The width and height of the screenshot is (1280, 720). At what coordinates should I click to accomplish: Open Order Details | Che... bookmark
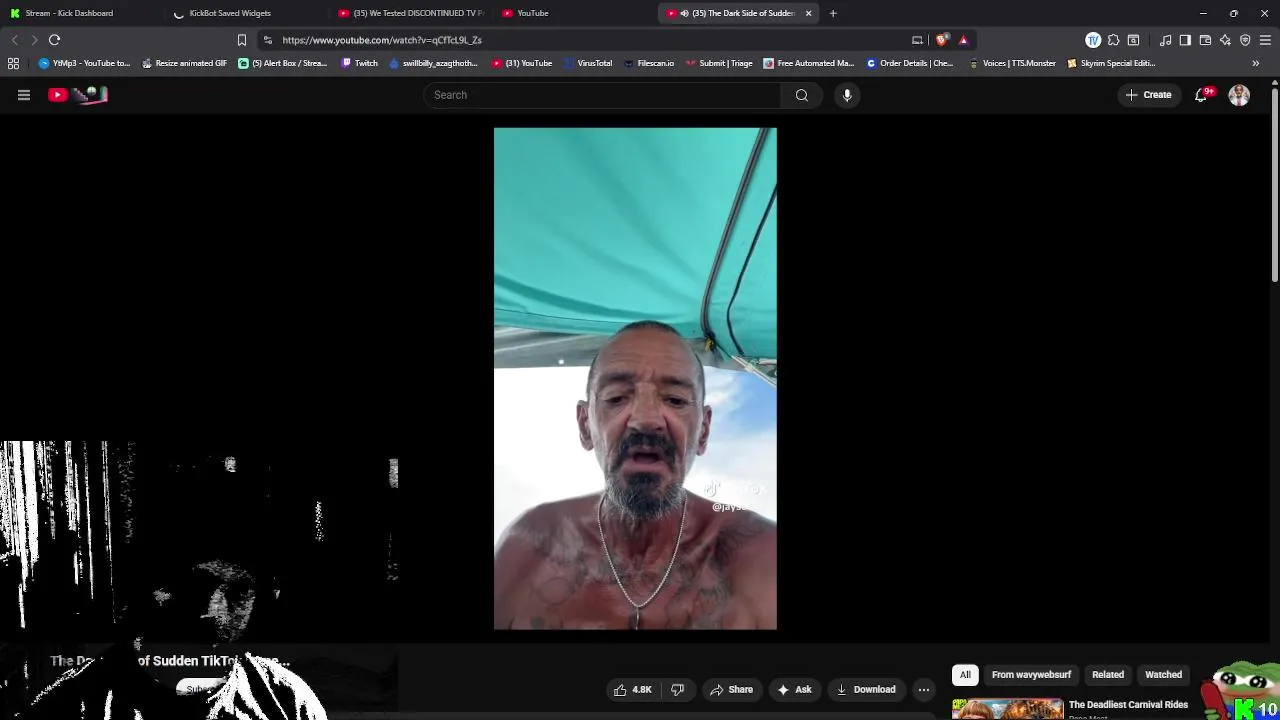pyautogui.click(x=909, y=63)
